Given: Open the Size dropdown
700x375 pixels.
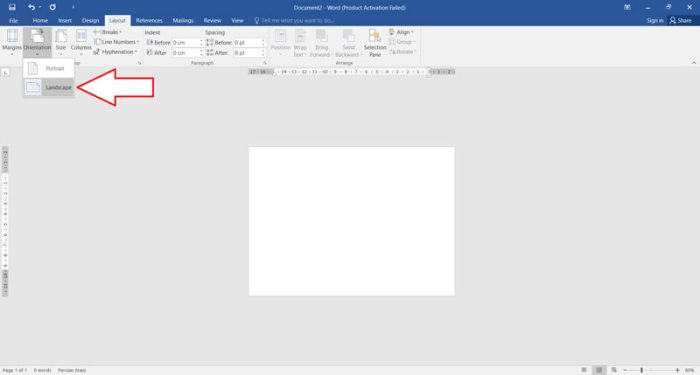Looking at the screenshot, I should click(x=61, y=42).
